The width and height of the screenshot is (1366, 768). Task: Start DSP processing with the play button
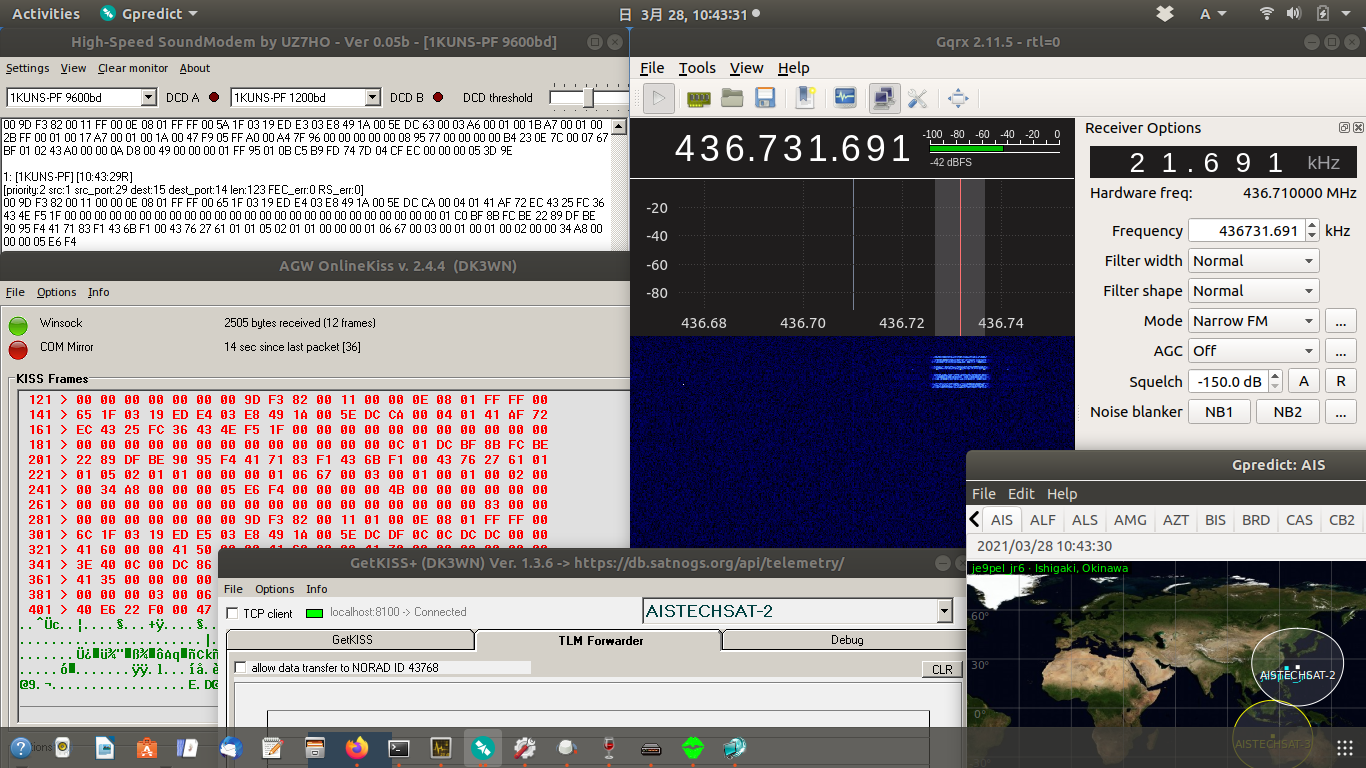coord(658,98)
